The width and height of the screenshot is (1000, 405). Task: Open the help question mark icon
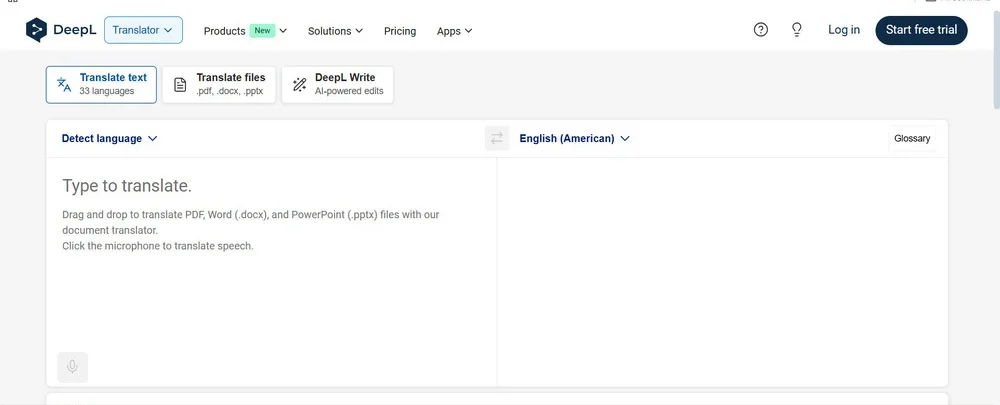click(761, 30)
